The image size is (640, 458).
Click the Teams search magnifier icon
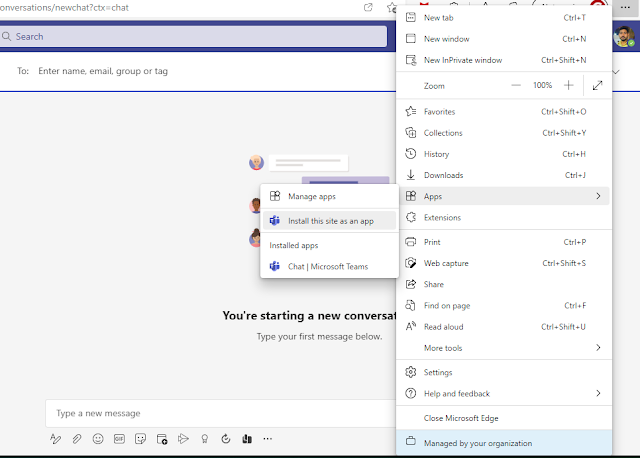[x=6, y=36]
